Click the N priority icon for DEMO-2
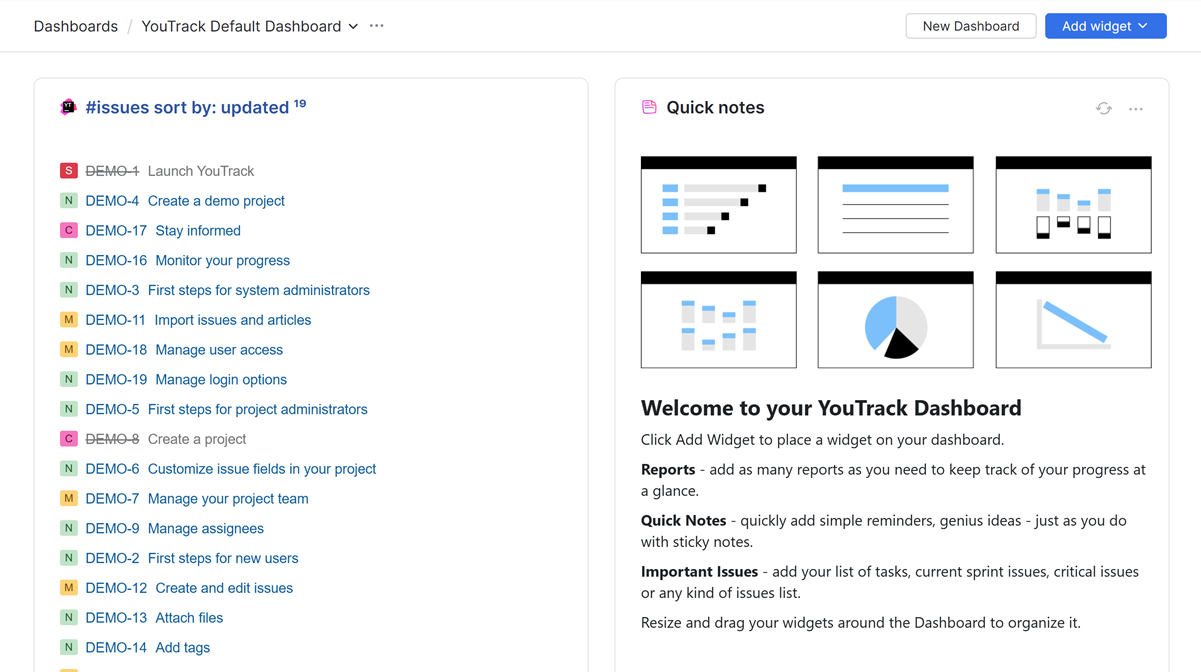The image size is (1201, 672). click(68, 558)
